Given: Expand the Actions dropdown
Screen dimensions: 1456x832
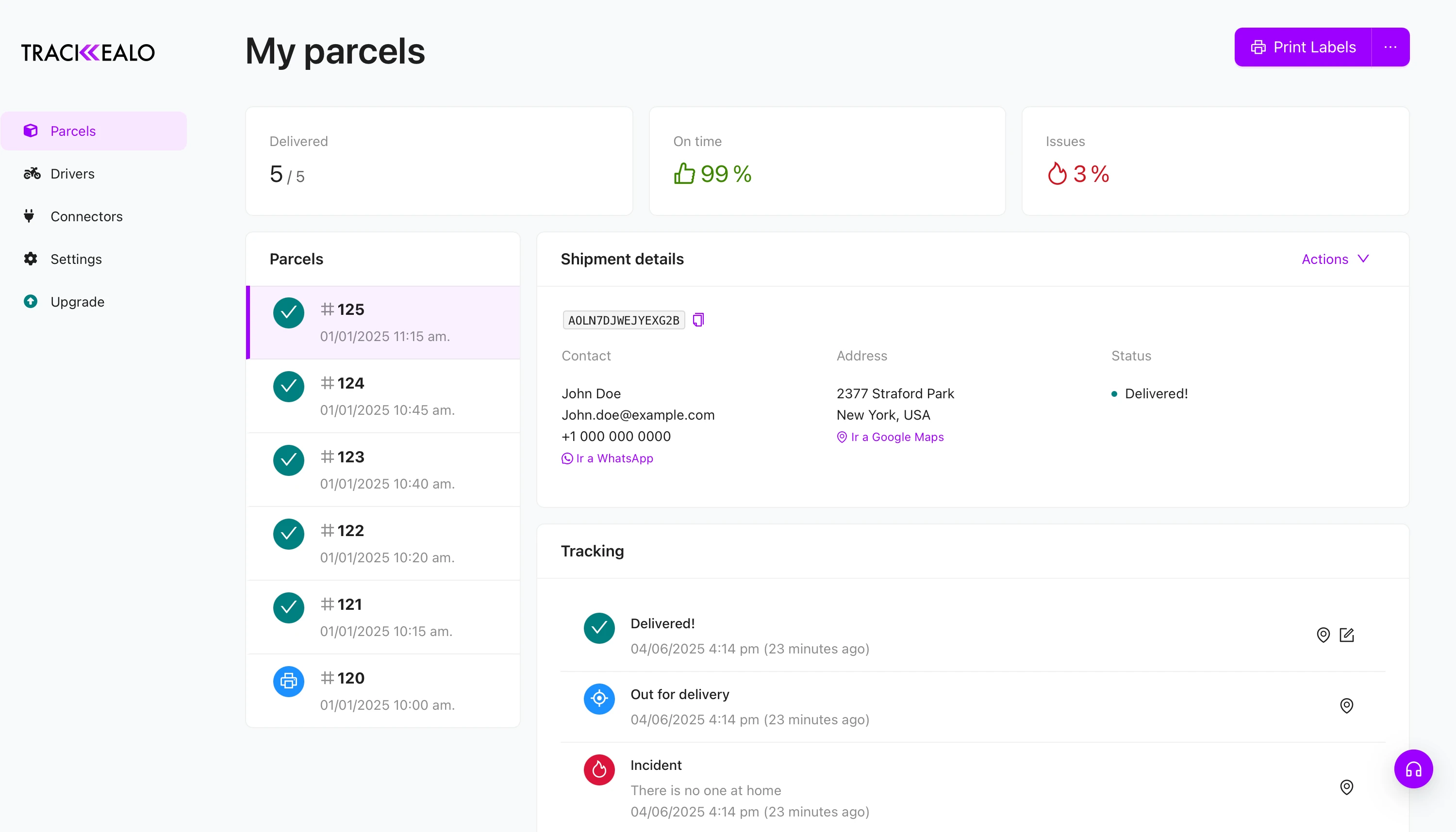Looking at the screenshot, I should (x=1335, y=260).
